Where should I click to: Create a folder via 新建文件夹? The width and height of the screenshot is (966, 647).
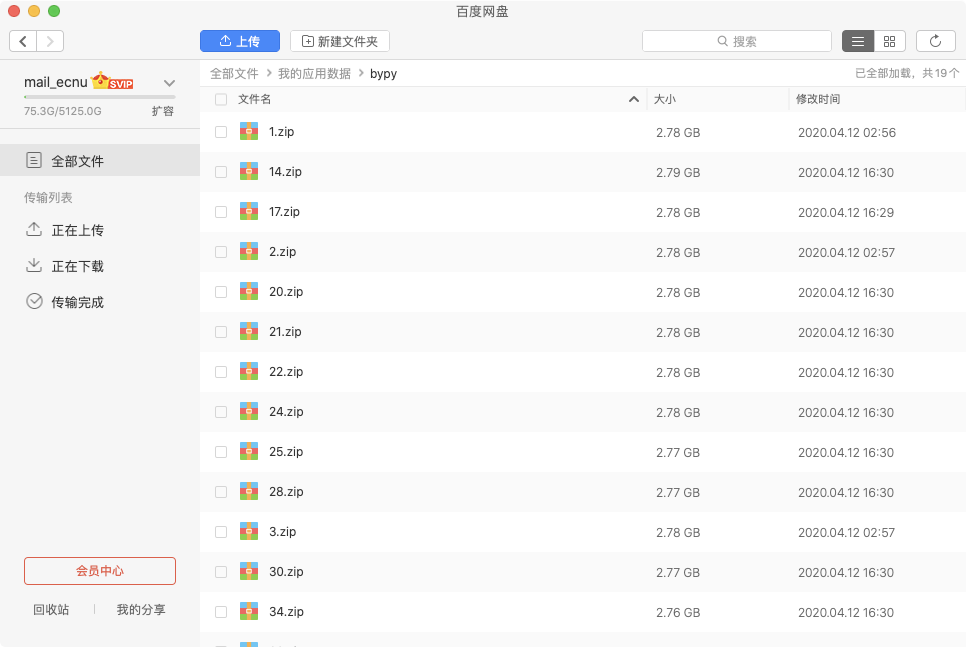(x=339, y=41)
